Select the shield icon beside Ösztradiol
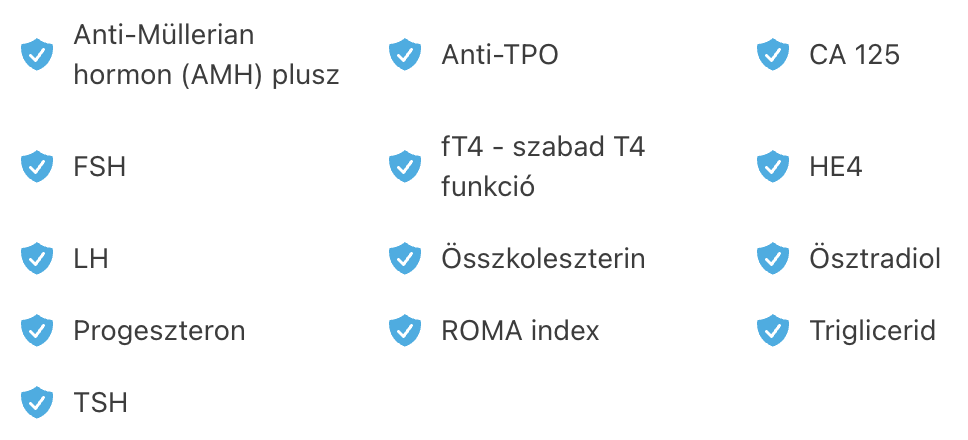The image size is (968, 440). click(773, 258)
